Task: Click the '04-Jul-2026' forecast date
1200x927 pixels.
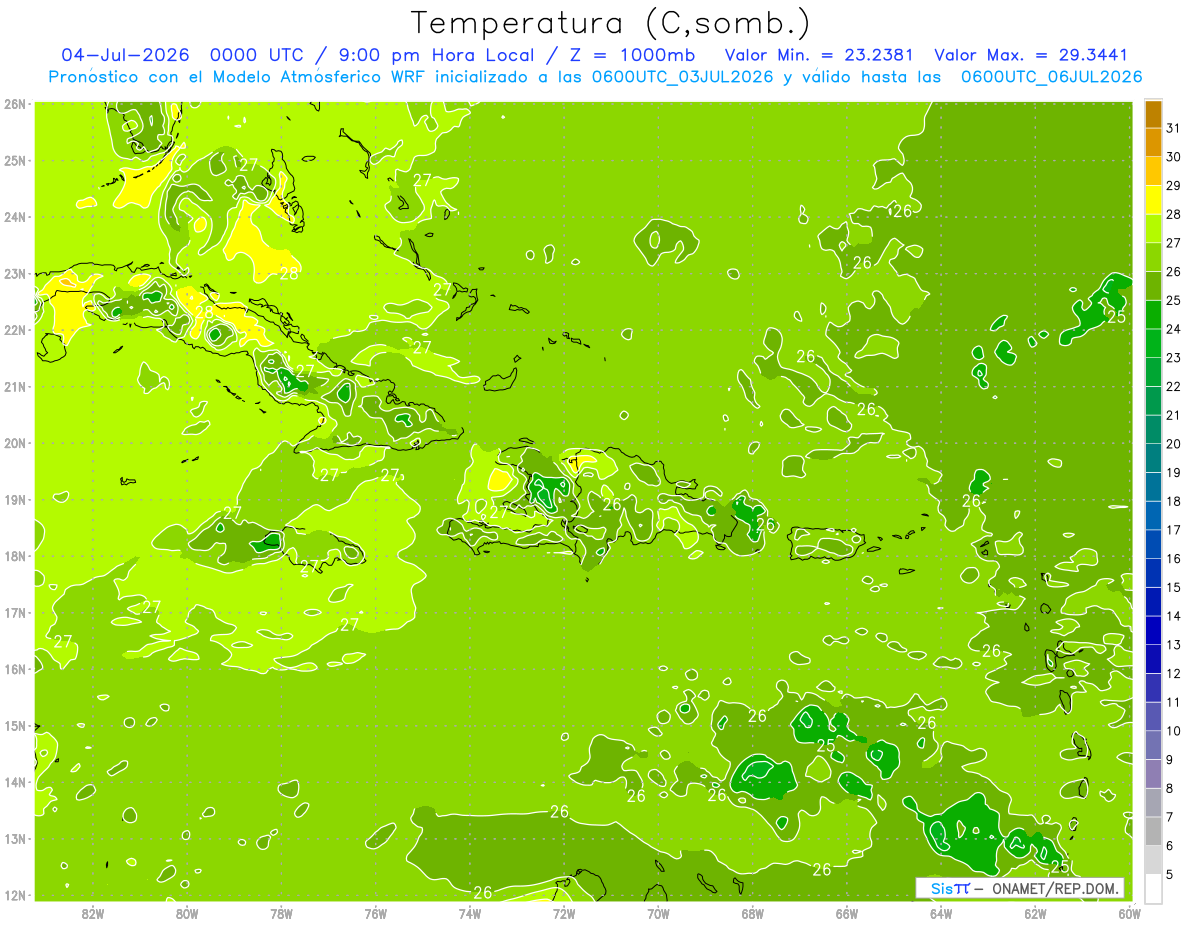Action: [x=125, y=55]
